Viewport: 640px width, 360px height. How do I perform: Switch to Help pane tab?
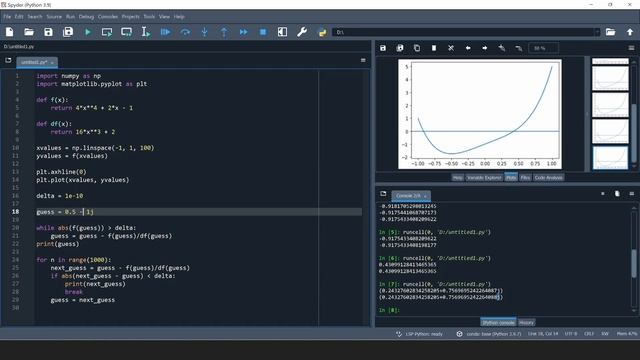457,178
